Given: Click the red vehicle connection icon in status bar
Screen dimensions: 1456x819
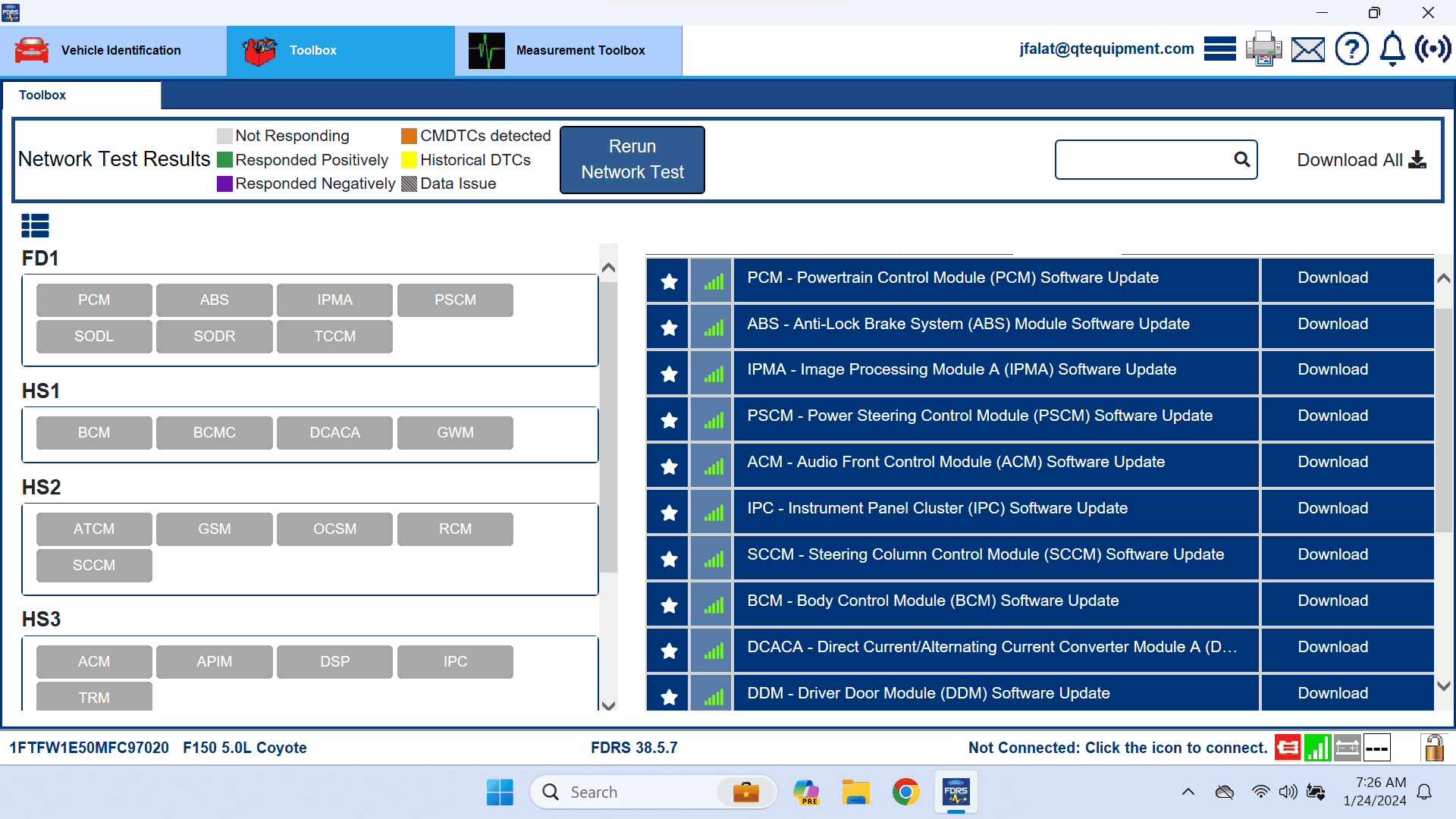Looking at the screenshot, I should click(x=1287, y=747).
